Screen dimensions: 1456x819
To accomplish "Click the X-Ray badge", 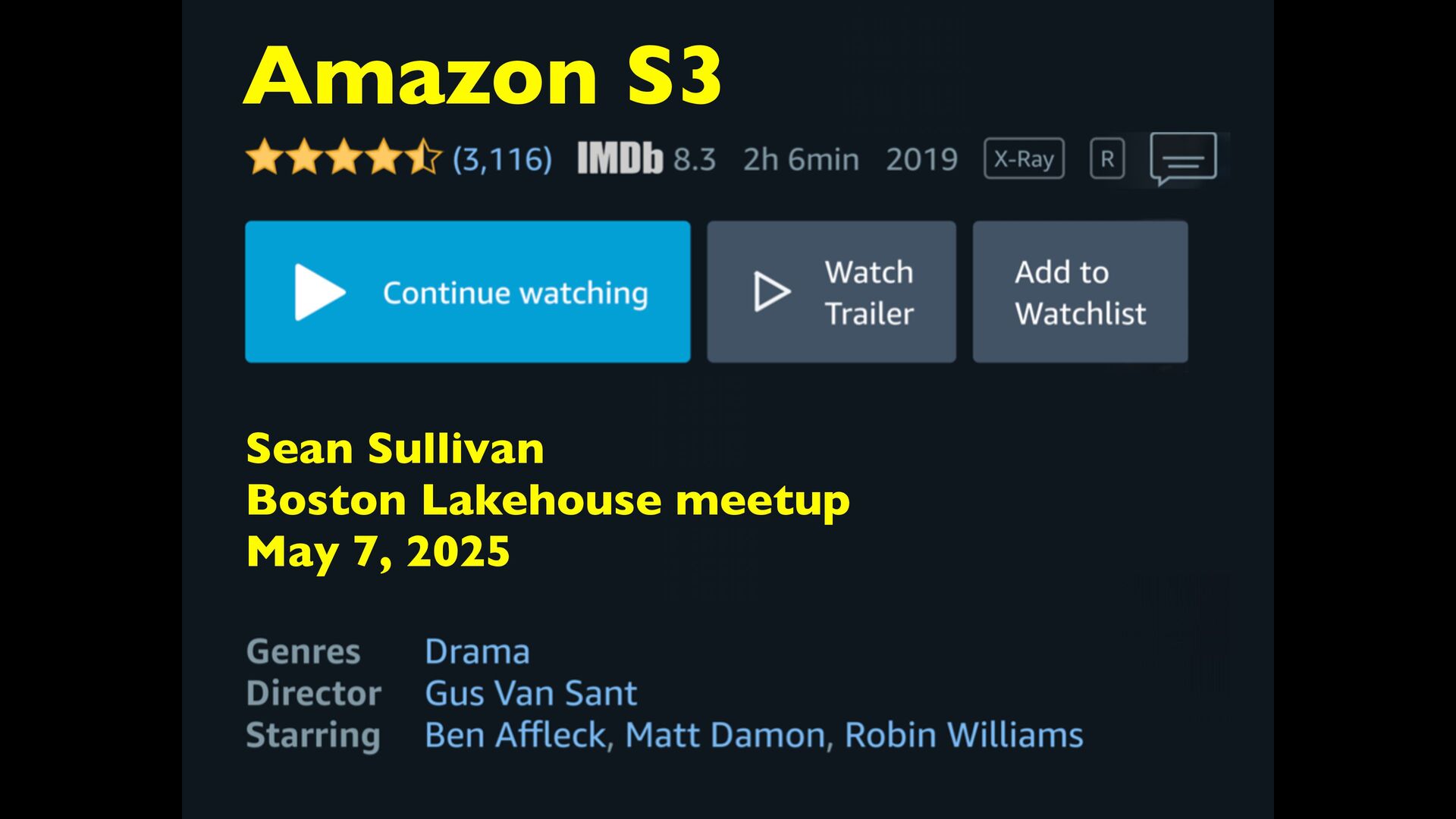I will [1024, 159].
